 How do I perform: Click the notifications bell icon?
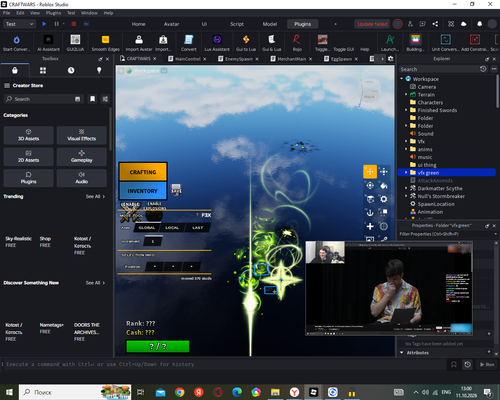(479, 24)
